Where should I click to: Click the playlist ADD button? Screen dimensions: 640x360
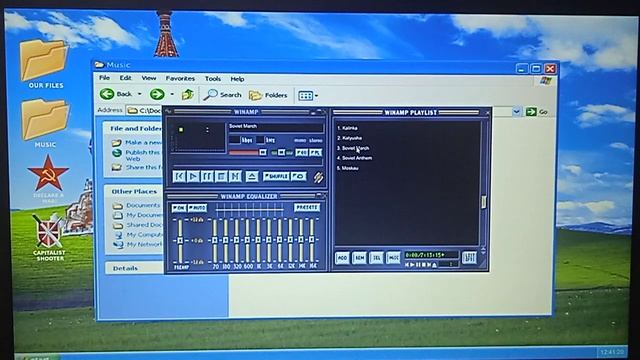click(x=342, y=258)
